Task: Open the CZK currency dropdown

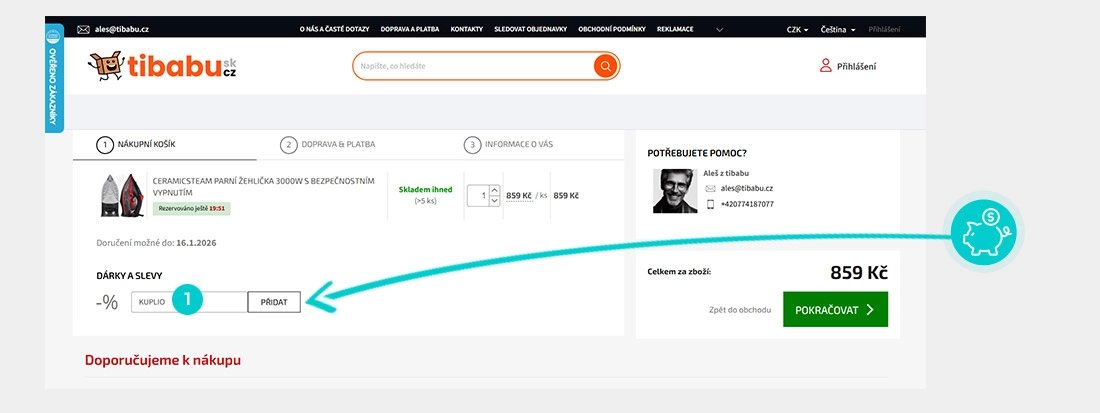Action: pyautogui.click(x=798, y=29)
